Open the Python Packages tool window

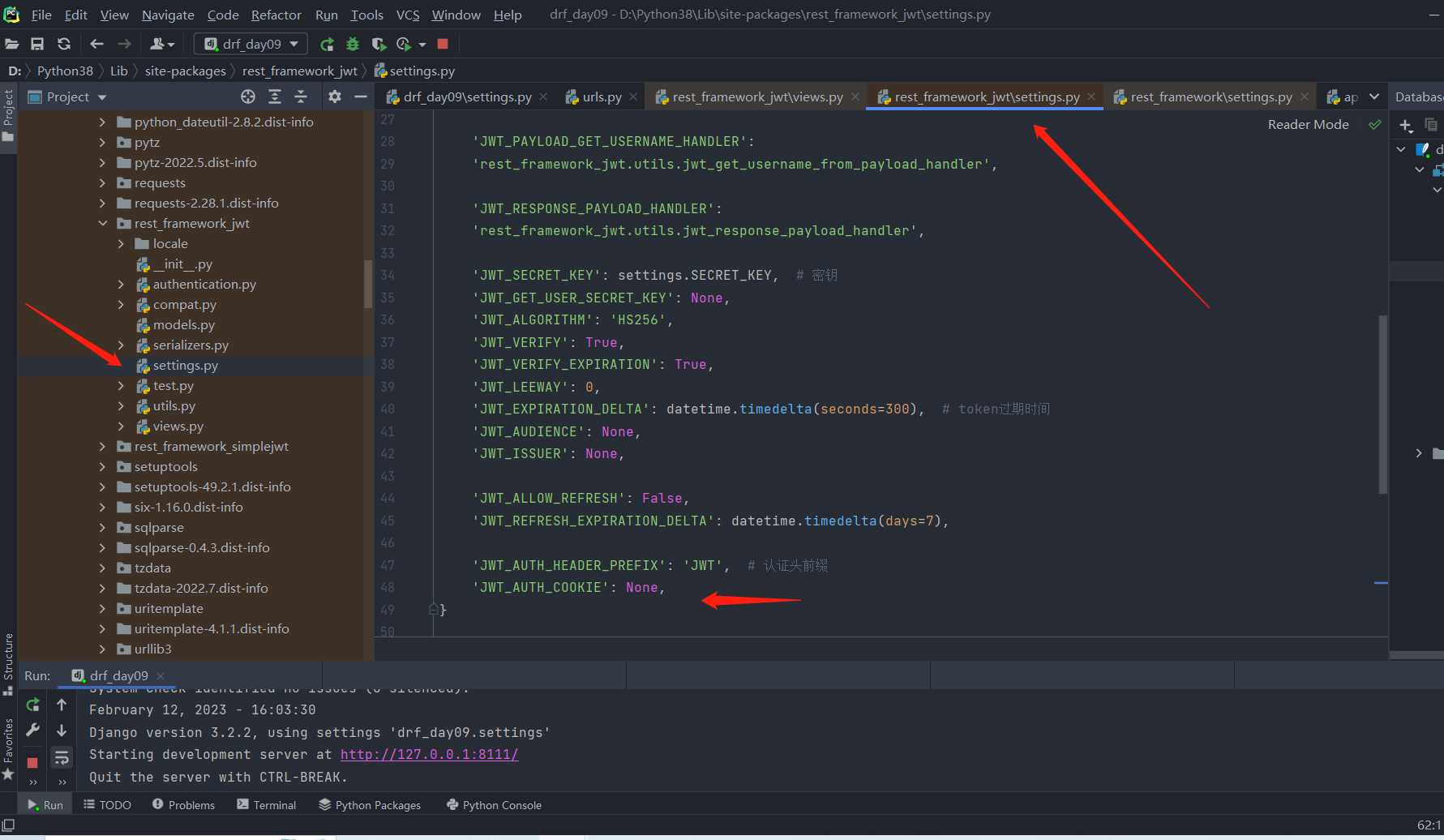click(370, 804)
